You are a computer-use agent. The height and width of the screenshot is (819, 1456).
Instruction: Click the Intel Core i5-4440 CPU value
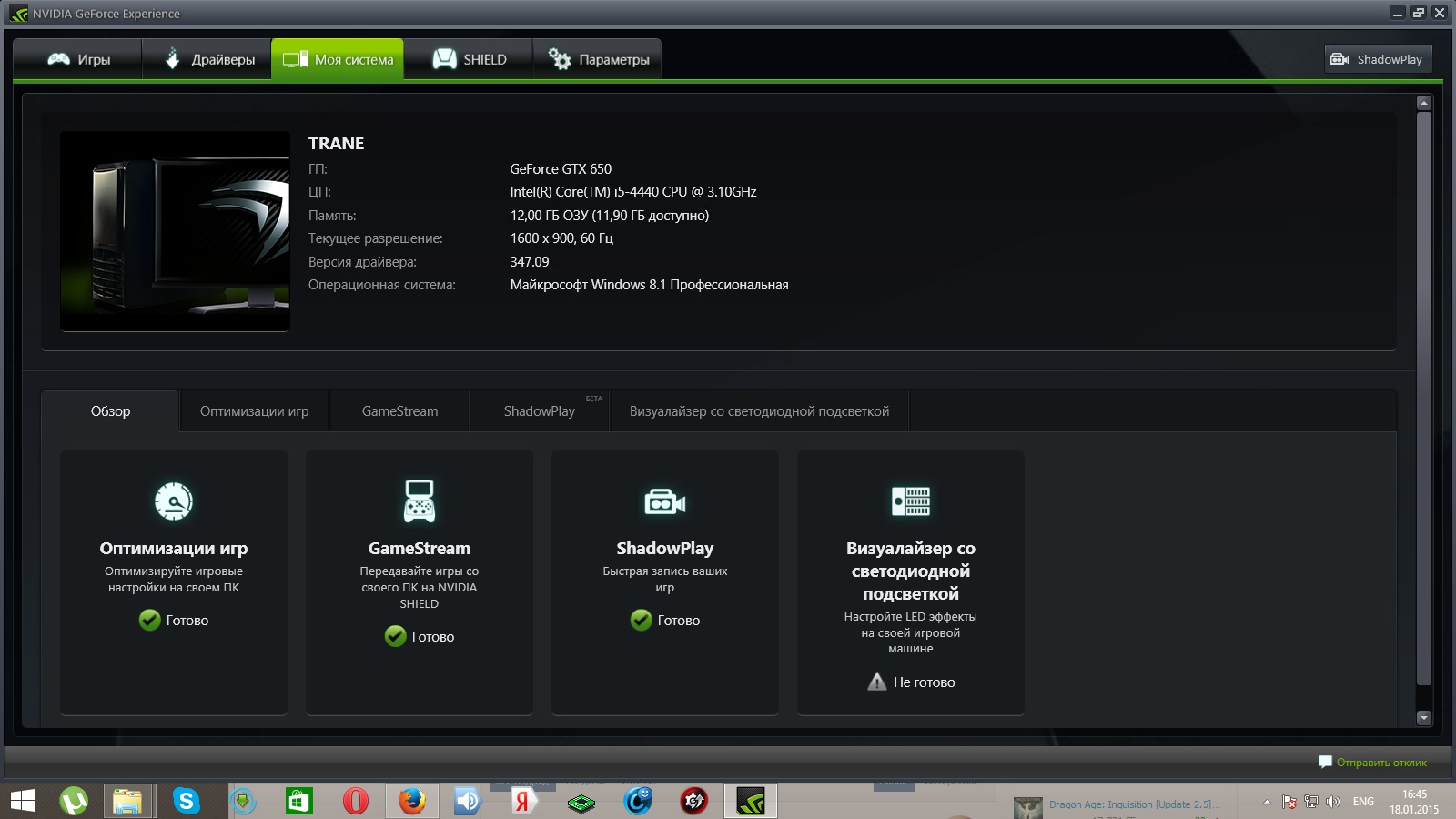633,192
